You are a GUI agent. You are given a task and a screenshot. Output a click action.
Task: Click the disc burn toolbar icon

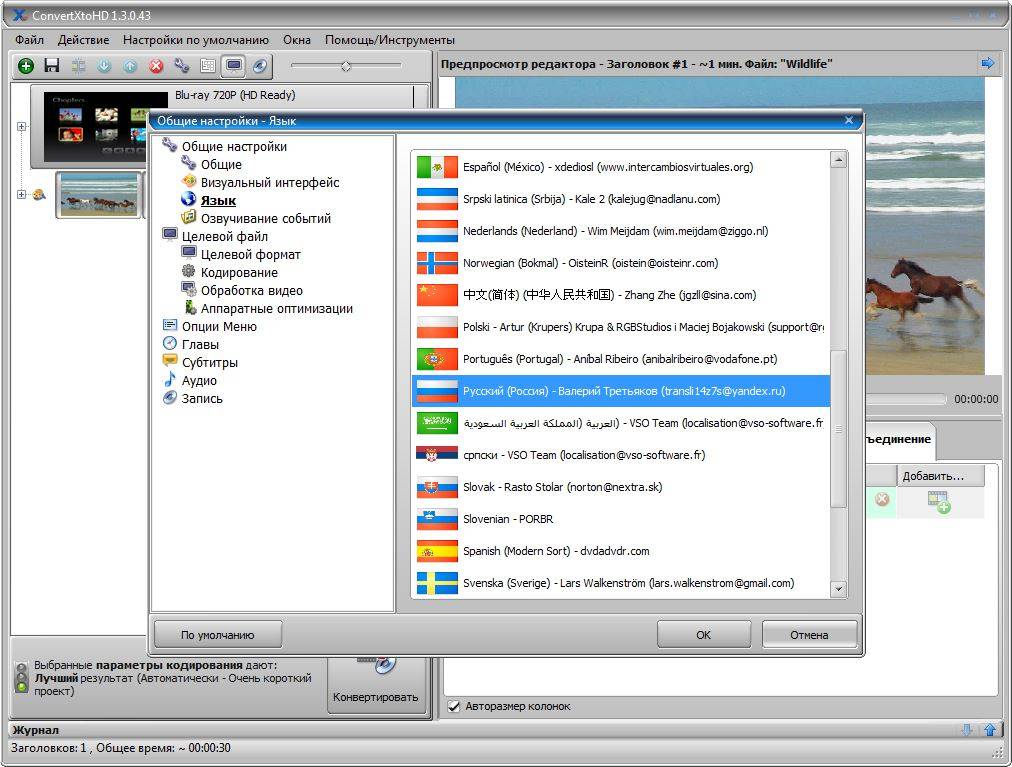pyautogui.click(x=259, y=66)
